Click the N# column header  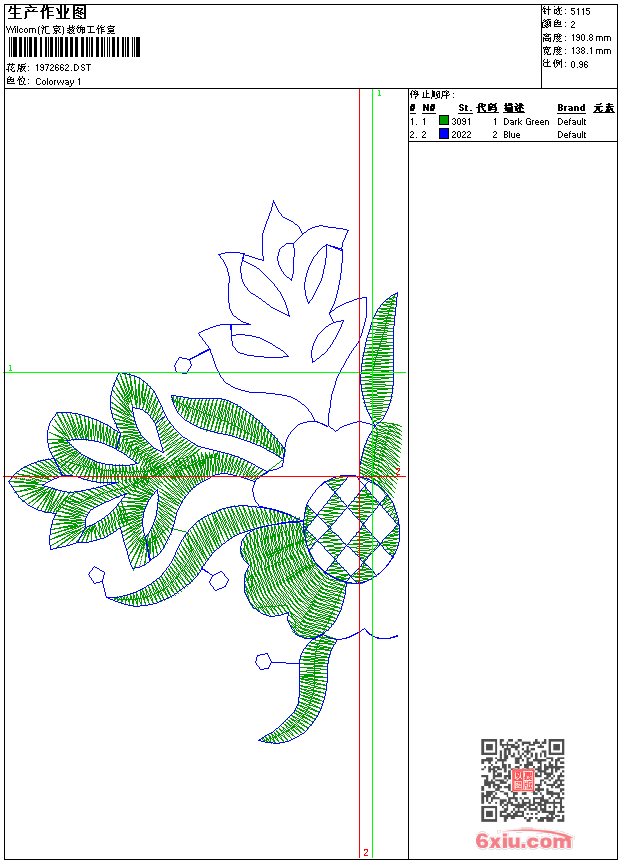coord(429,108)
